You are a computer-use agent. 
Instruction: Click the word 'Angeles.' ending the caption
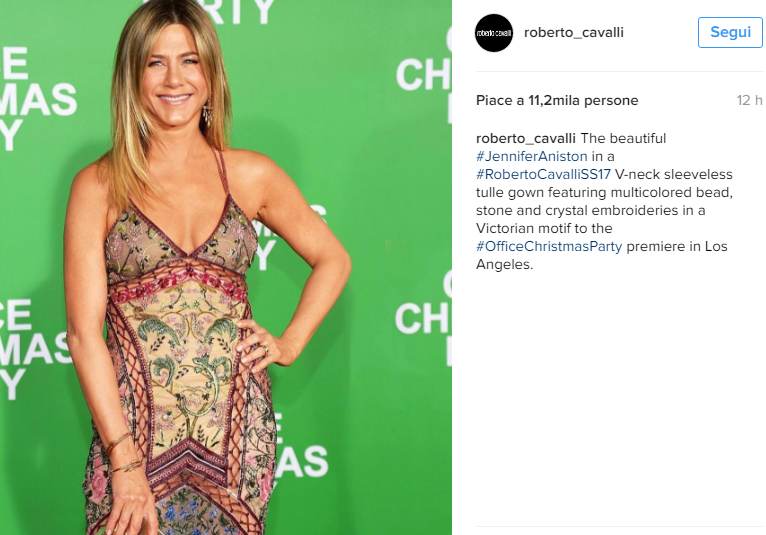pyautogui.click(x=505, y=264)
